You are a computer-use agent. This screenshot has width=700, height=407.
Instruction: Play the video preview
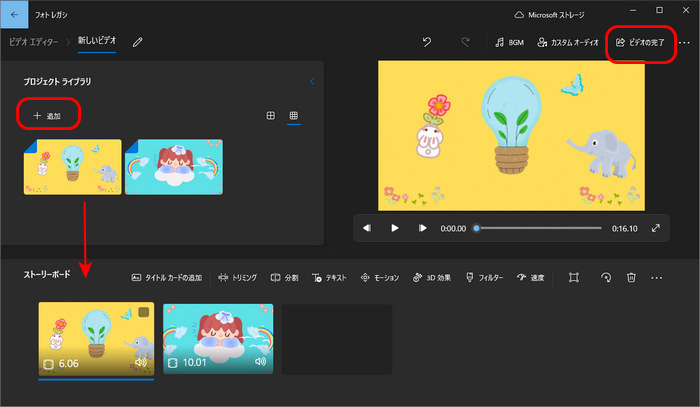395,228
